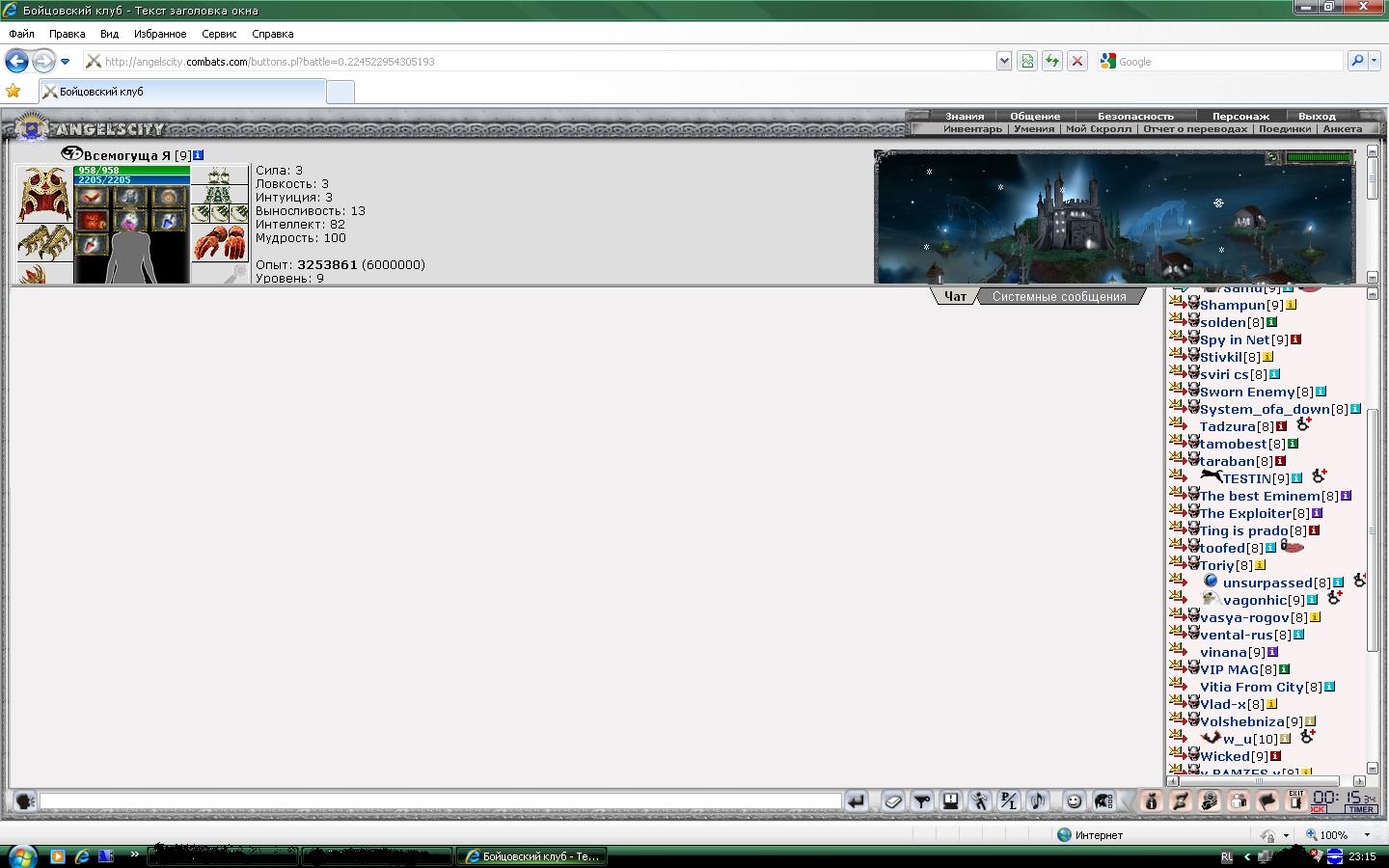Open info icon for w_u[10]

[x=1285, y=739]
